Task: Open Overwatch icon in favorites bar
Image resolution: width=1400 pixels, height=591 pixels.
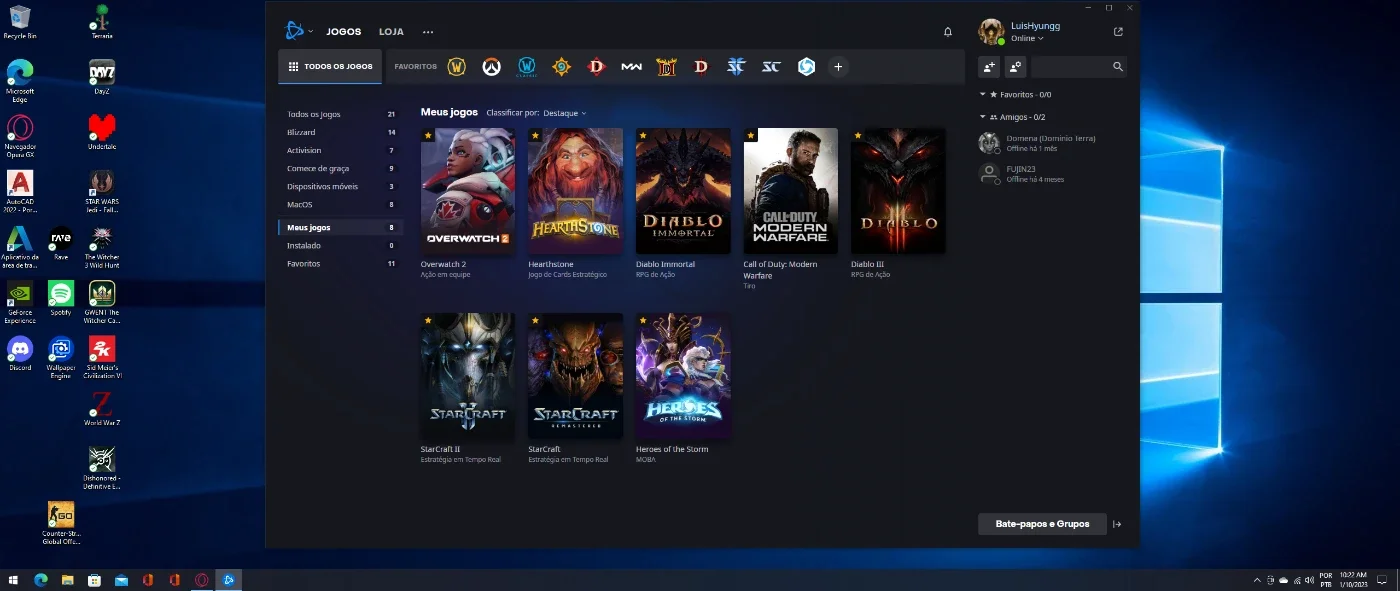Action: click(491, 67)
